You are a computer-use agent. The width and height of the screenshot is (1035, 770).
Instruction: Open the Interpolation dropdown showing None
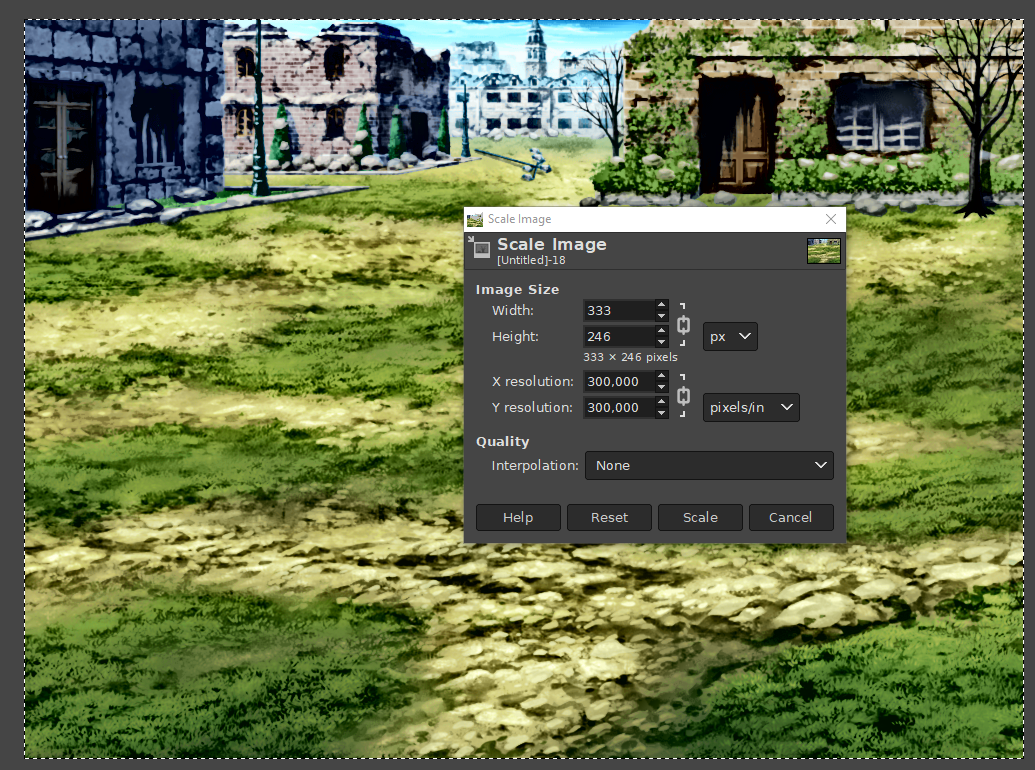[x=709, y=465]
